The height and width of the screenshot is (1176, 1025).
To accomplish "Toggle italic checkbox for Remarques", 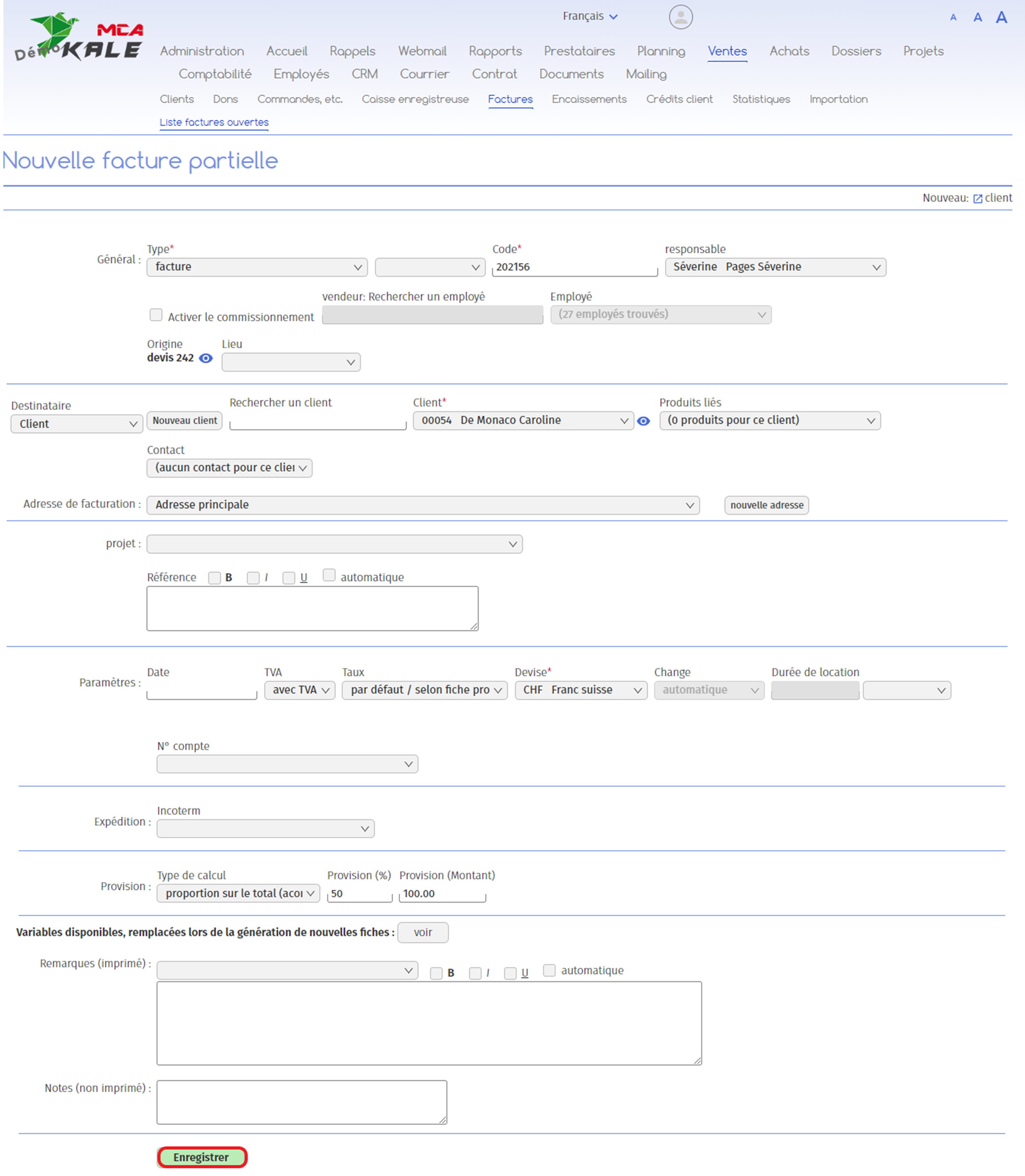I will [475, 973].
